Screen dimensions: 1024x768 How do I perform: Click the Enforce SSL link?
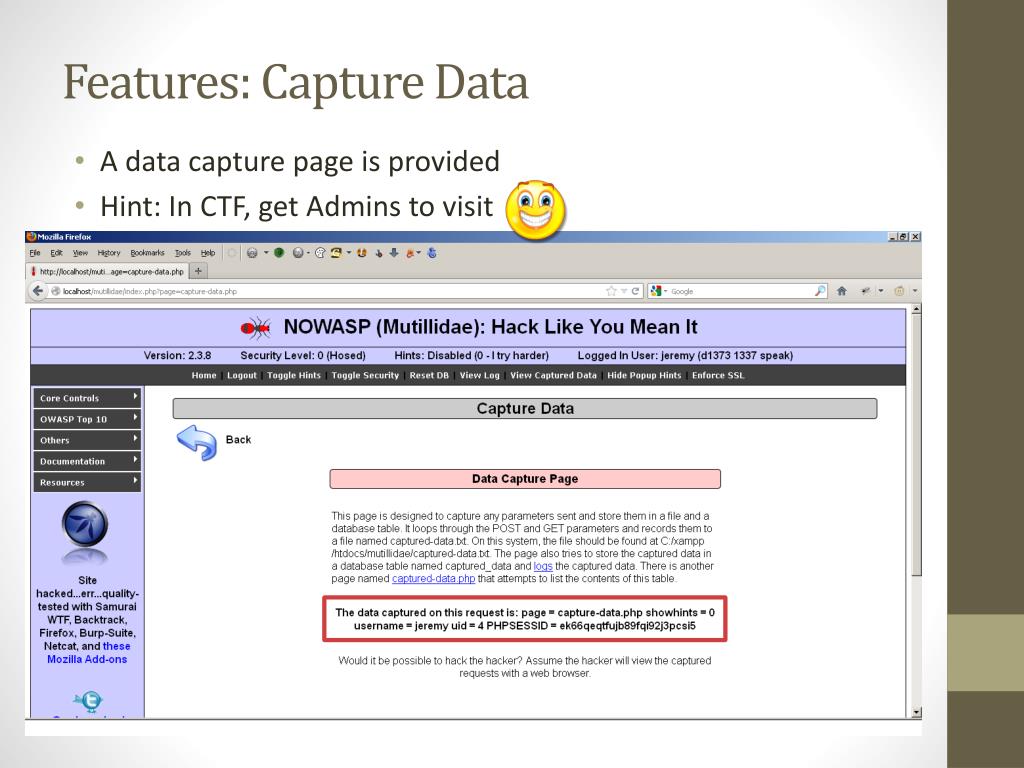(x=718, y=376)
